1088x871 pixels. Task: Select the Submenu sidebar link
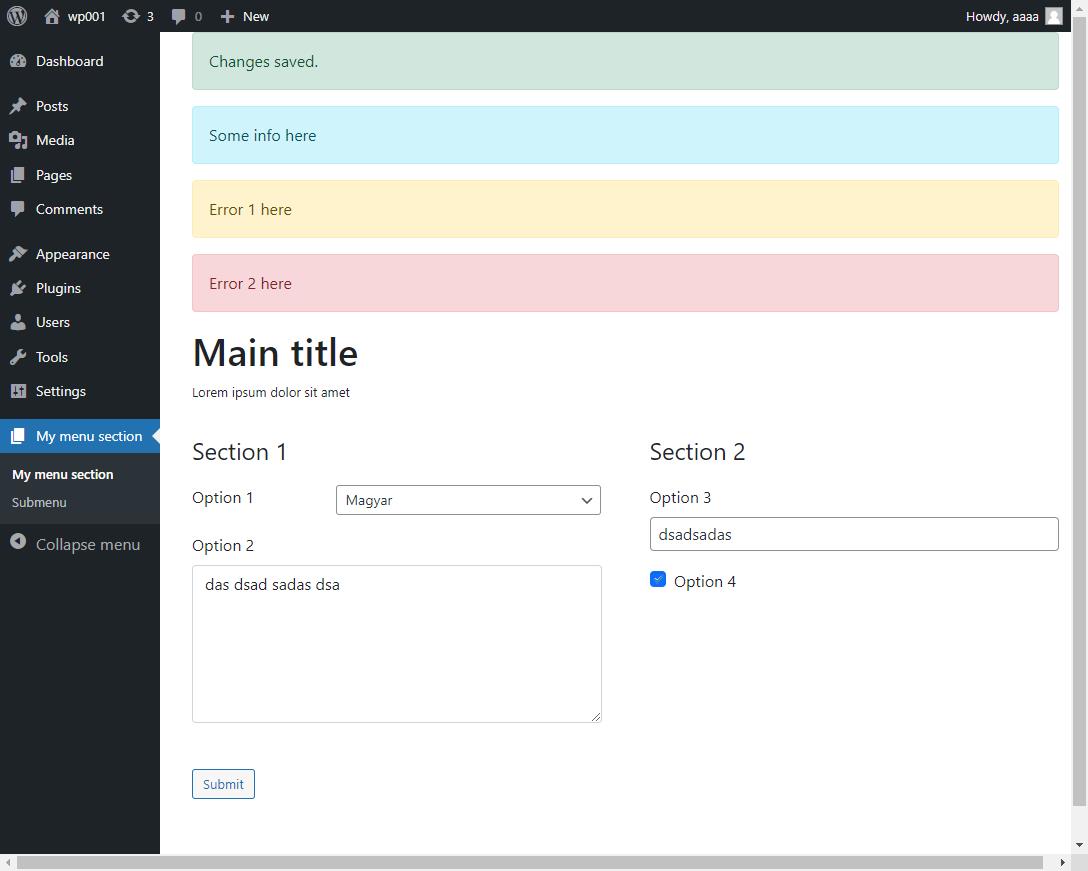(x=39, y=502)
